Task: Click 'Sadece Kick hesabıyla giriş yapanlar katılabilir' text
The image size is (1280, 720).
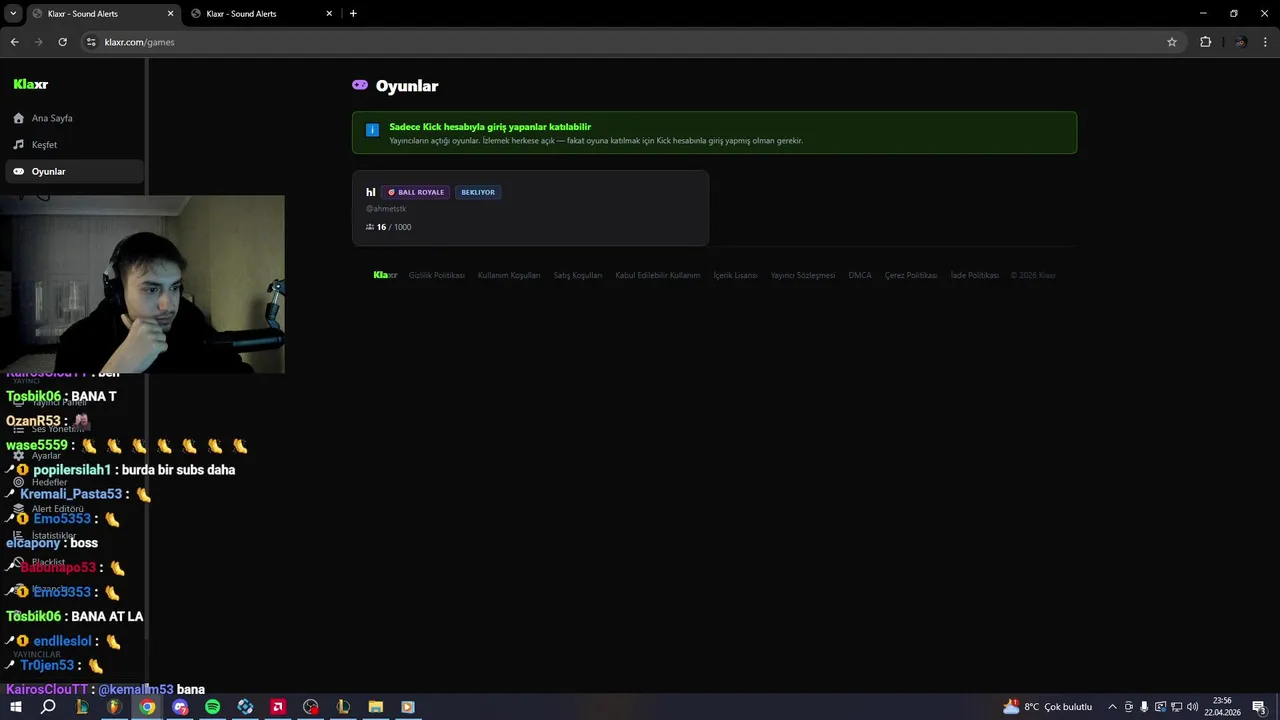Action: [x=490, y=127]
